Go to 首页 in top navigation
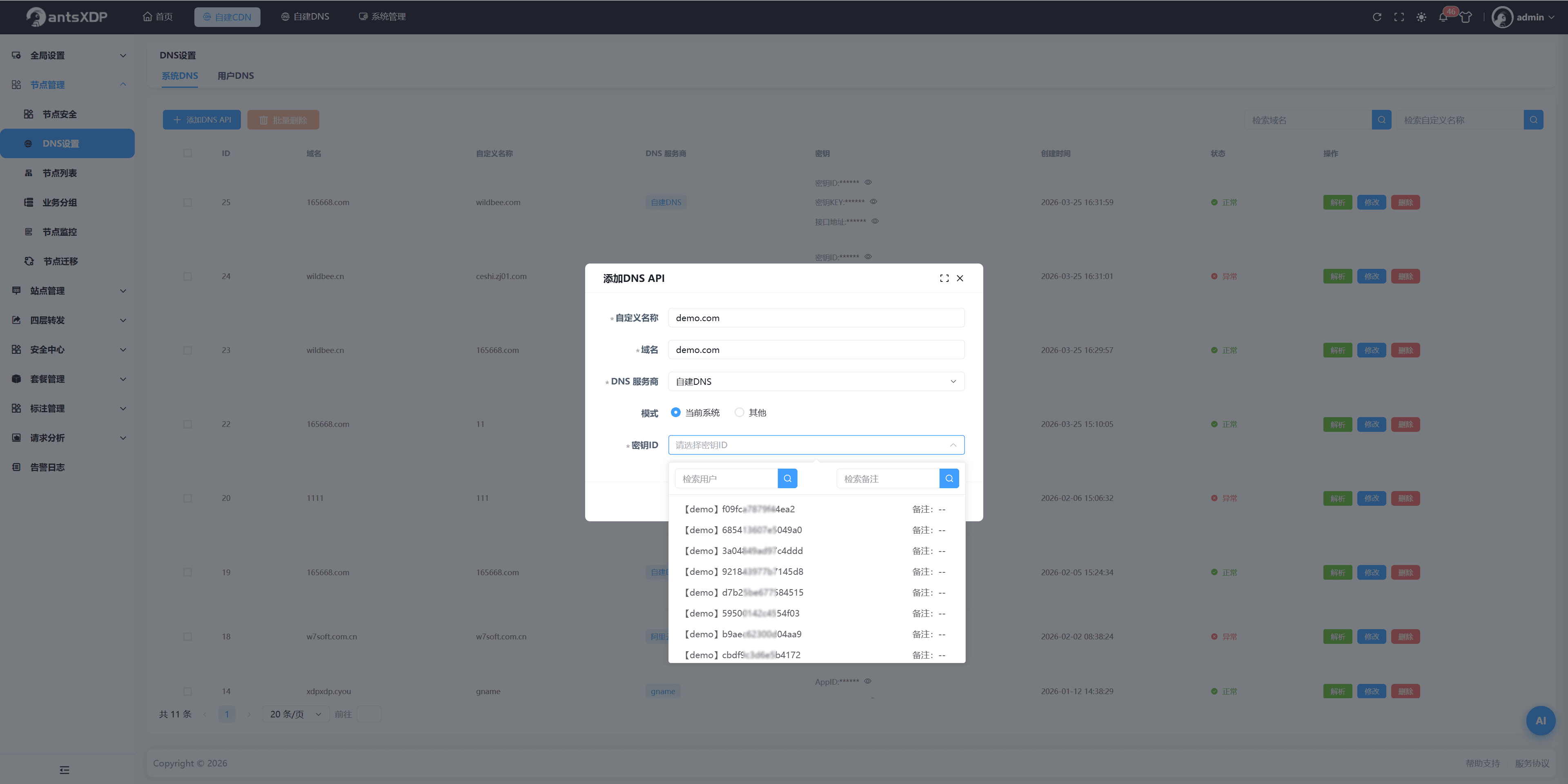This screenshot has height=784, width=1568. 158,17
